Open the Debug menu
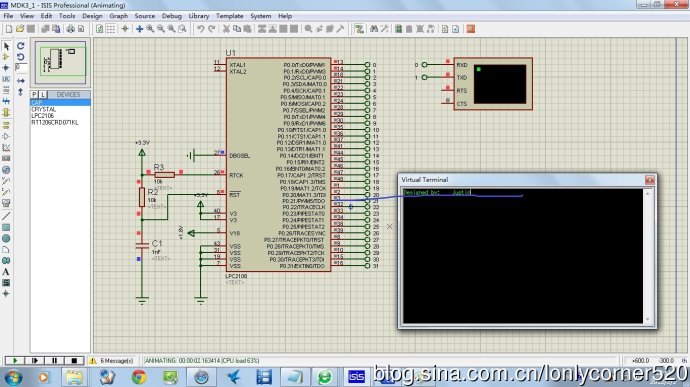The width and height of the screenshot is (690, 387). click(172, 16)
